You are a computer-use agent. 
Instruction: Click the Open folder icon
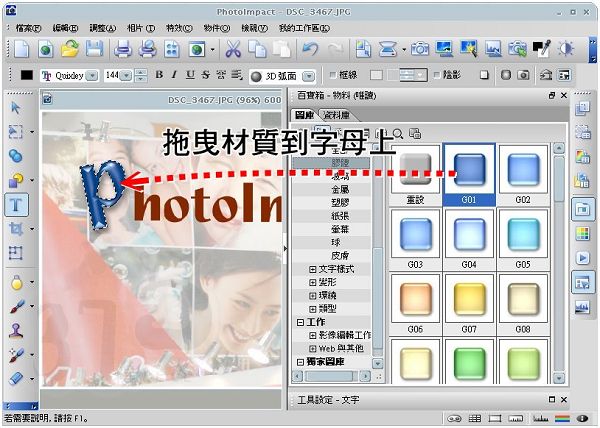coord(70,50)
